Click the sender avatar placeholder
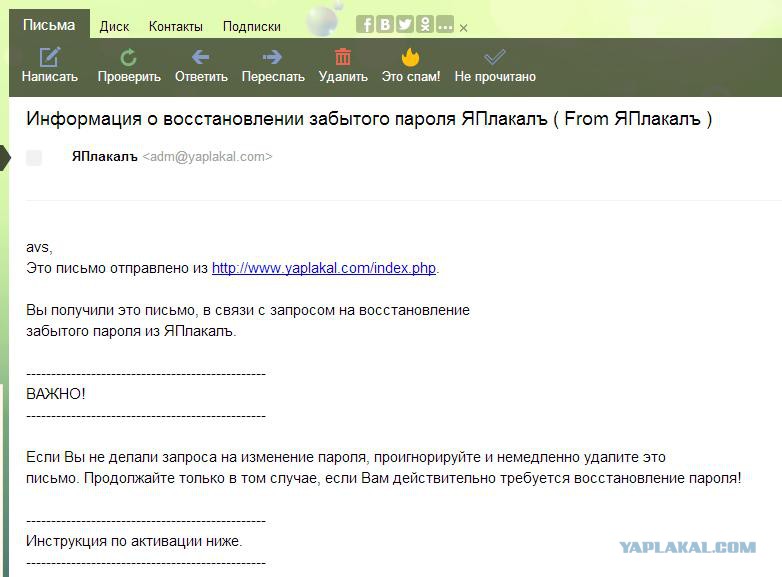 pos(34,157)
